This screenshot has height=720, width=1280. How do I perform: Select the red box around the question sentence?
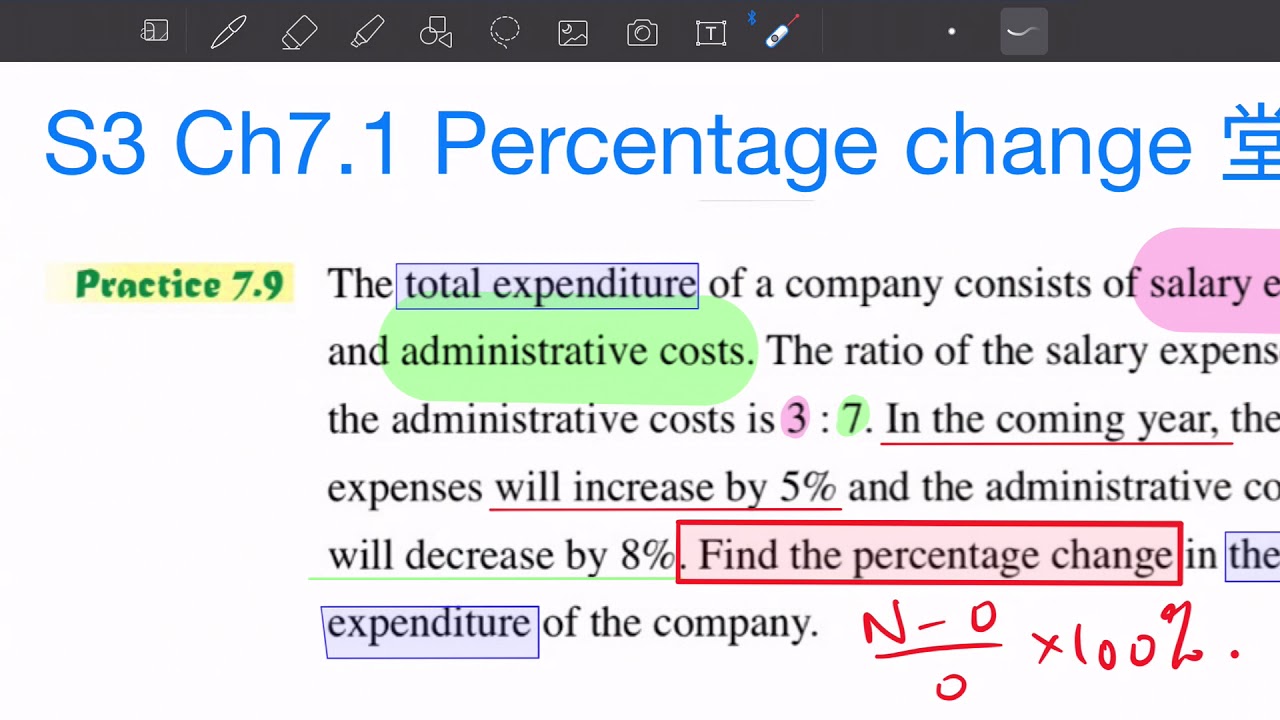point(929,555)
